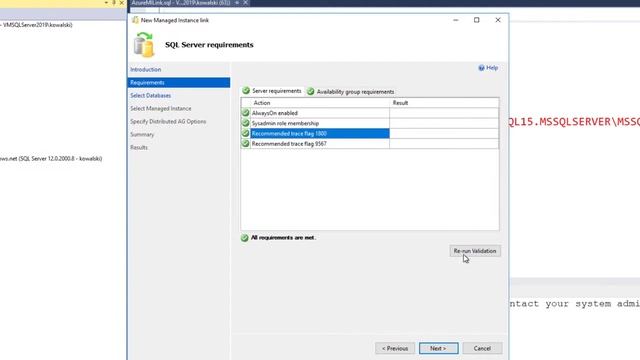
Task: Click the Next button
Action: tap(438, 348)
